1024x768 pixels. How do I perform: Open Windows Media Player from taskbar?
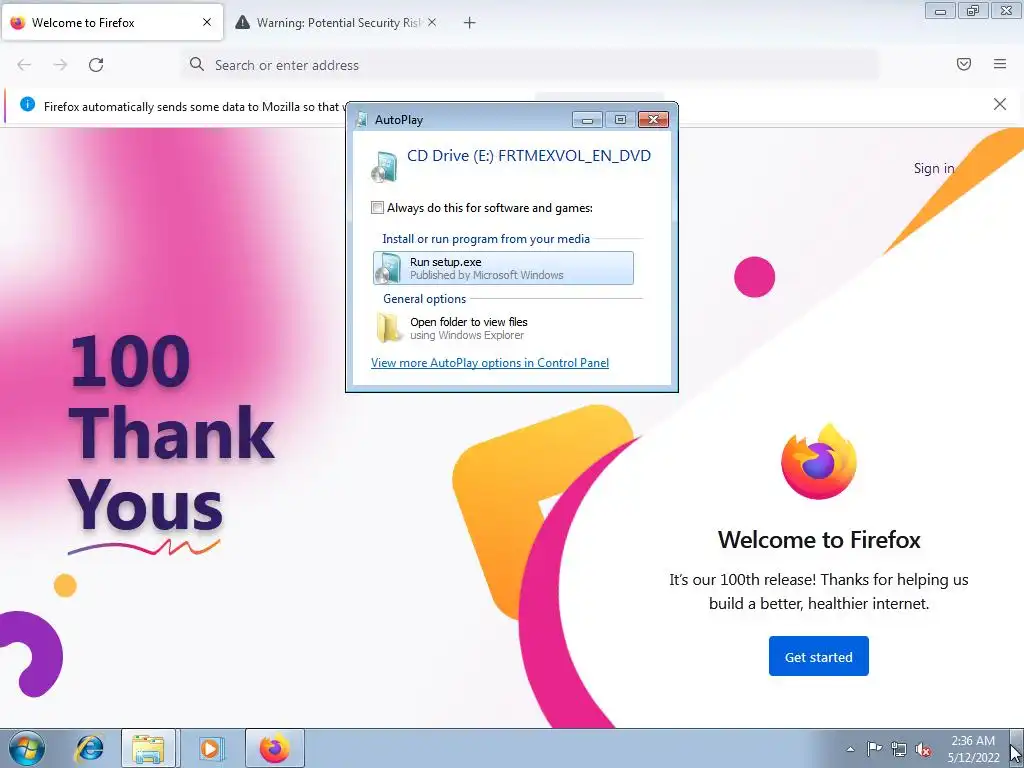click(210, 748)
